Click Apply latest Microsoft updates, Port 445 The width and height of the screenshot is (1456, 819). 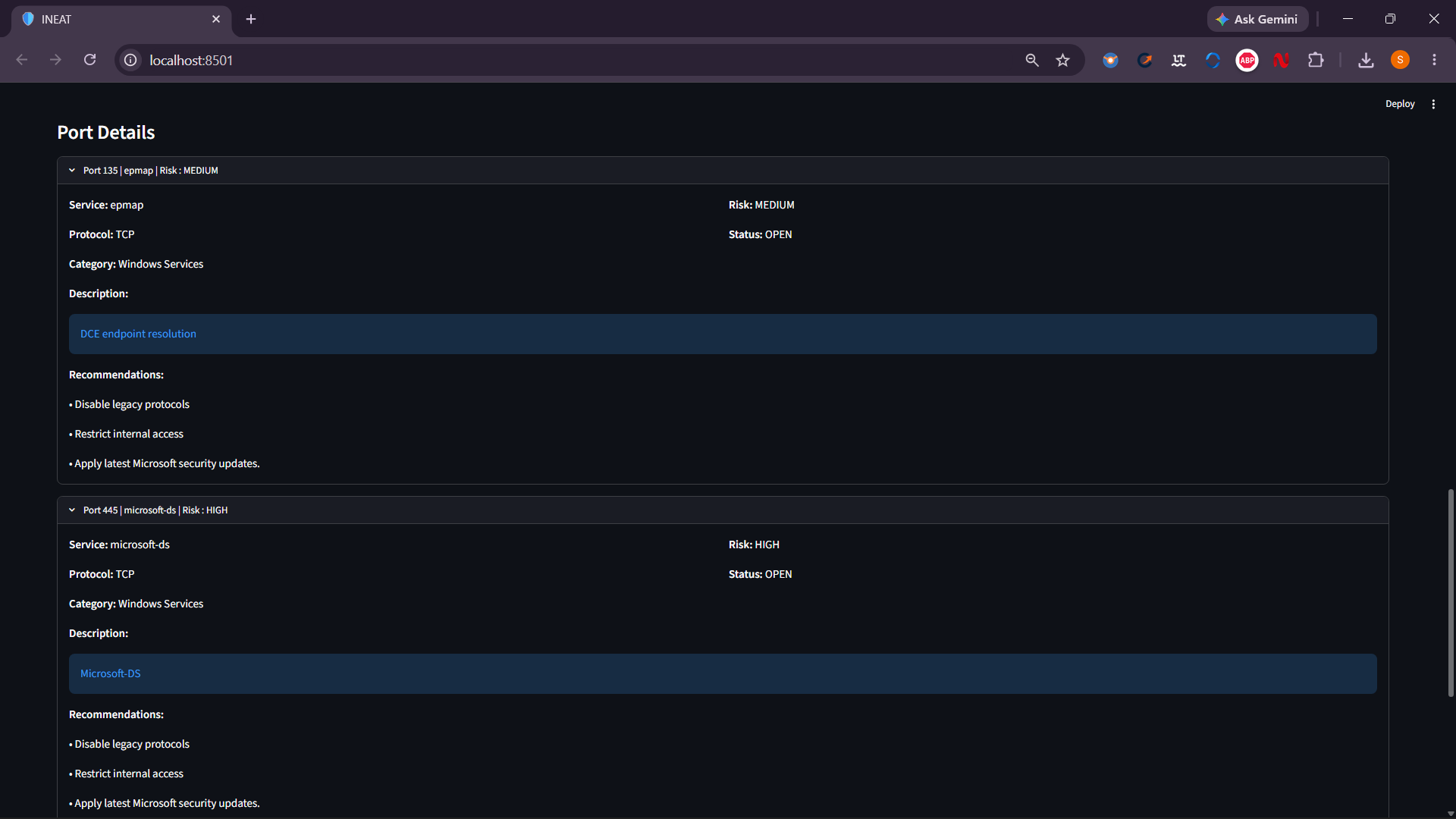tap(165, 803)
